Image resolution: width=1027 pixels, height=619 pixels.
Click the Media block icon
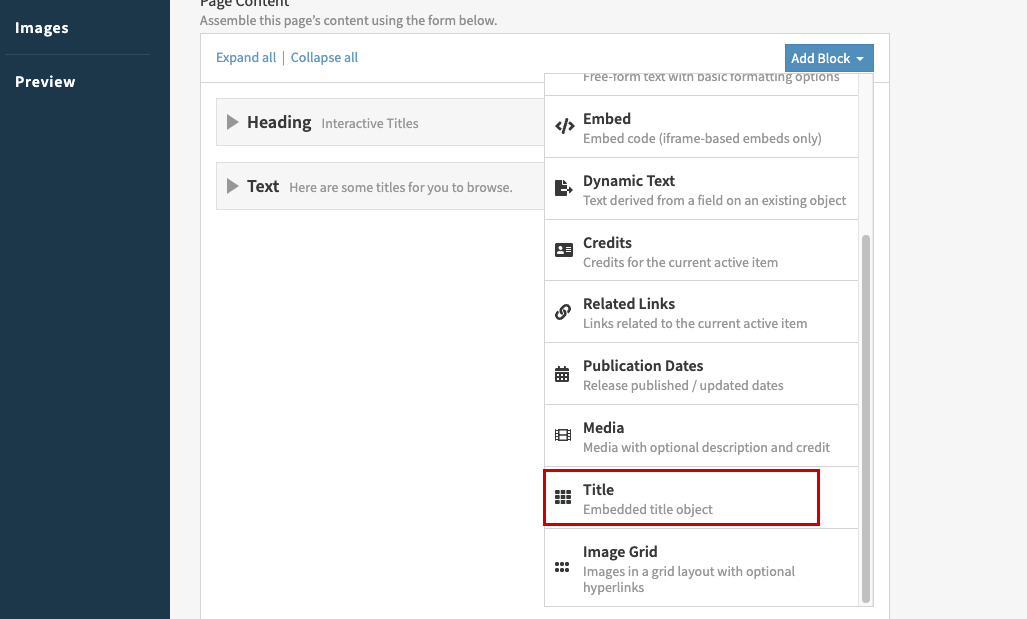pos(563,436)
